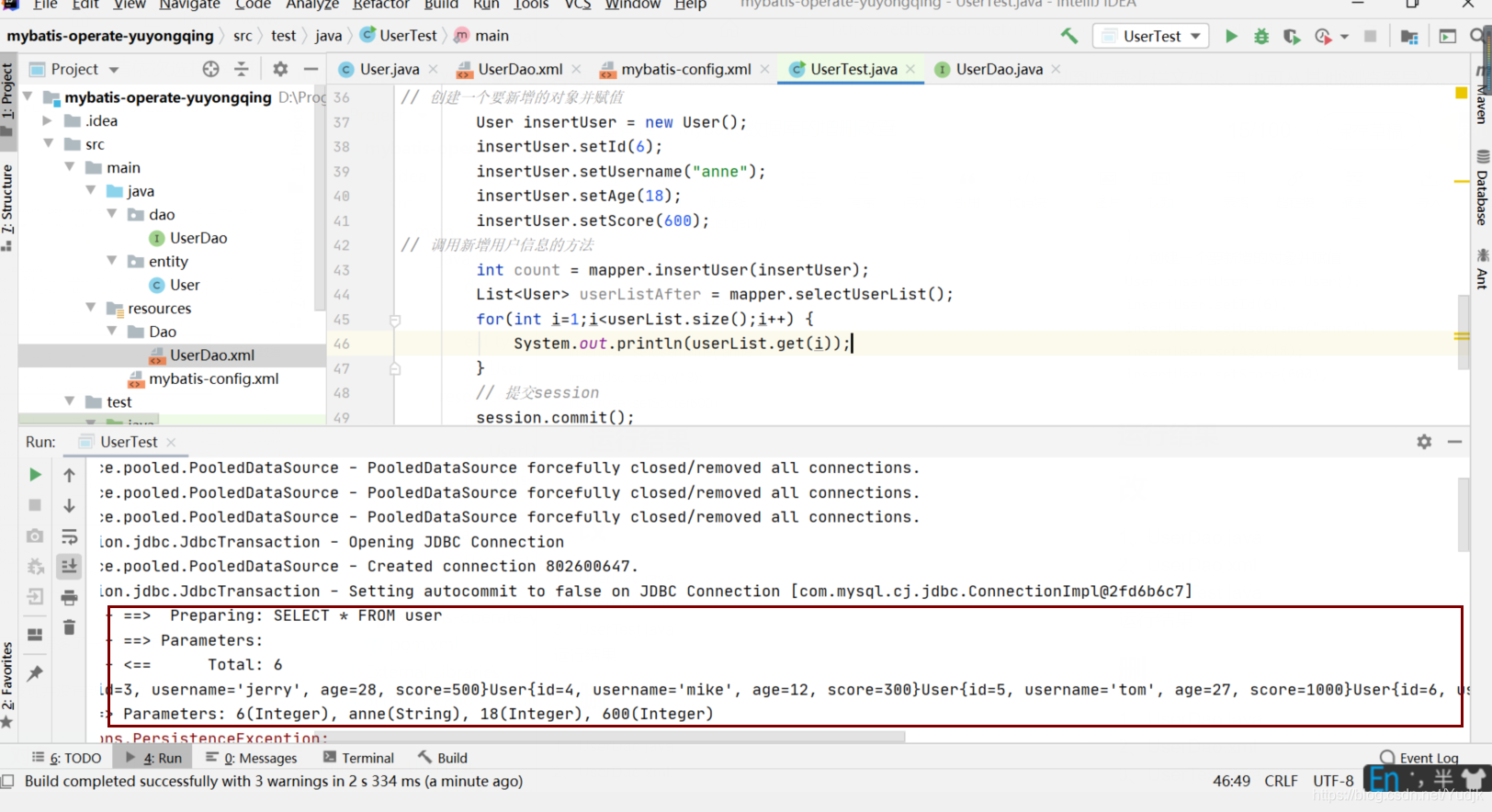Rerun UserTest in Run panel
1492x812 pixels.
(35, 475)
